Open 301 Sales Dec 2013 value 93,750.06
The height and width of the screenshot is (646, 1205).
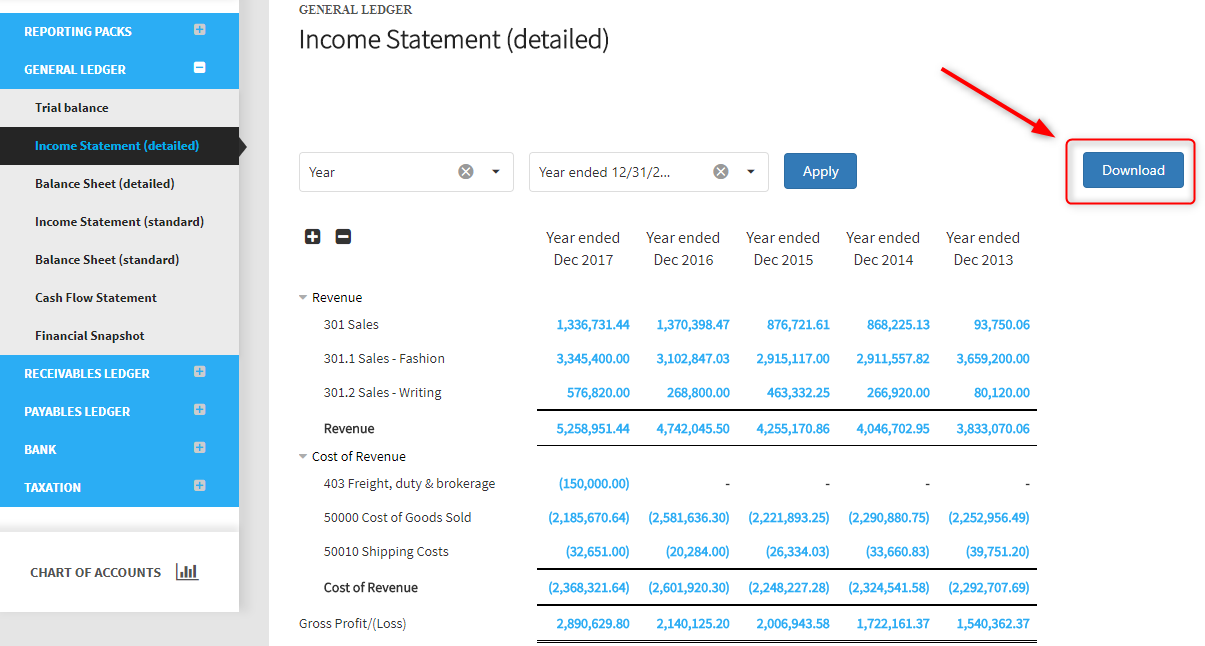tap(1002, 325)
